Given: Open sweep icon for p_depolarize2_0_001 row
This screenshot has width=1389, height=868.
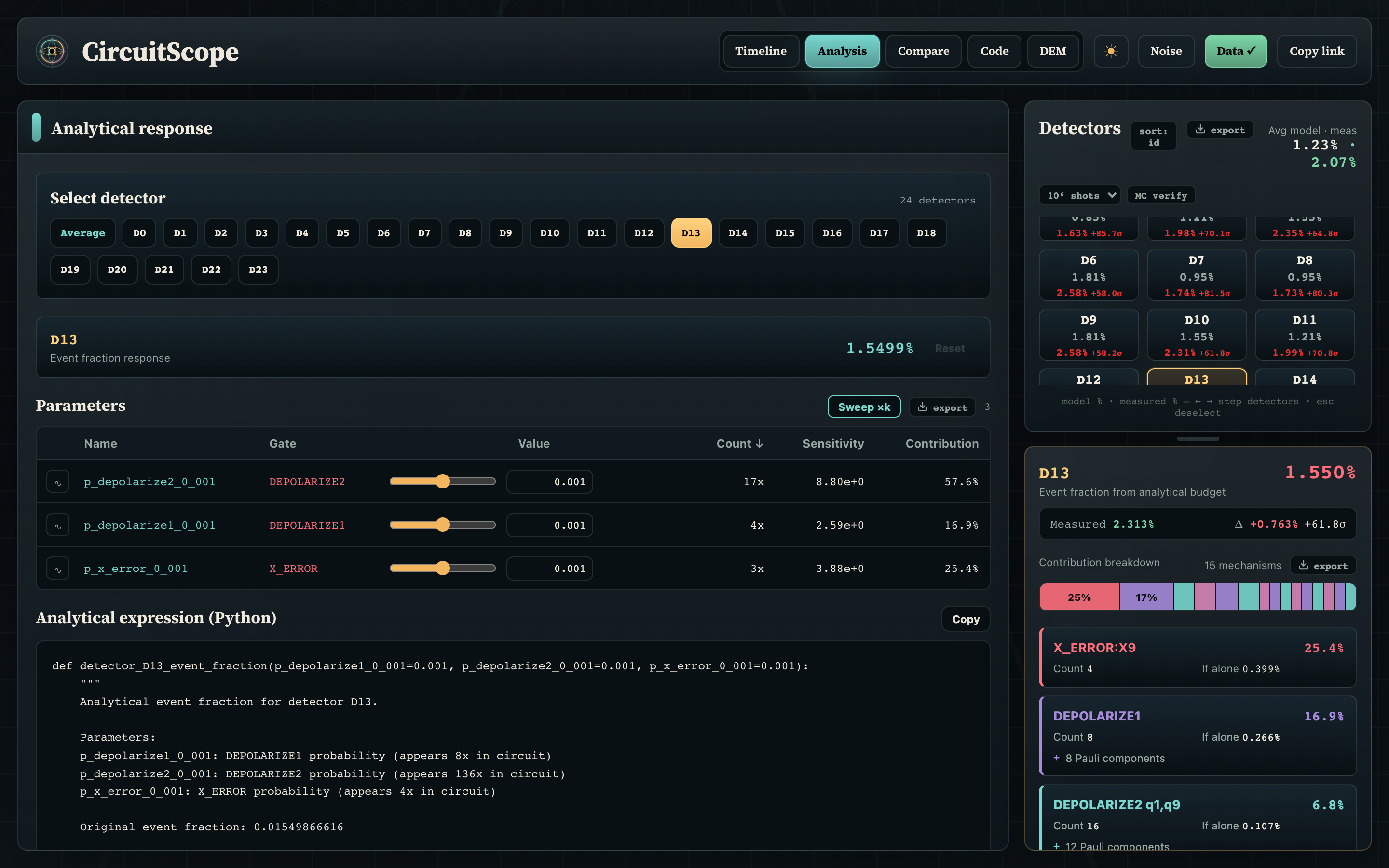Looking at the screenshot, I should [58, 482].
